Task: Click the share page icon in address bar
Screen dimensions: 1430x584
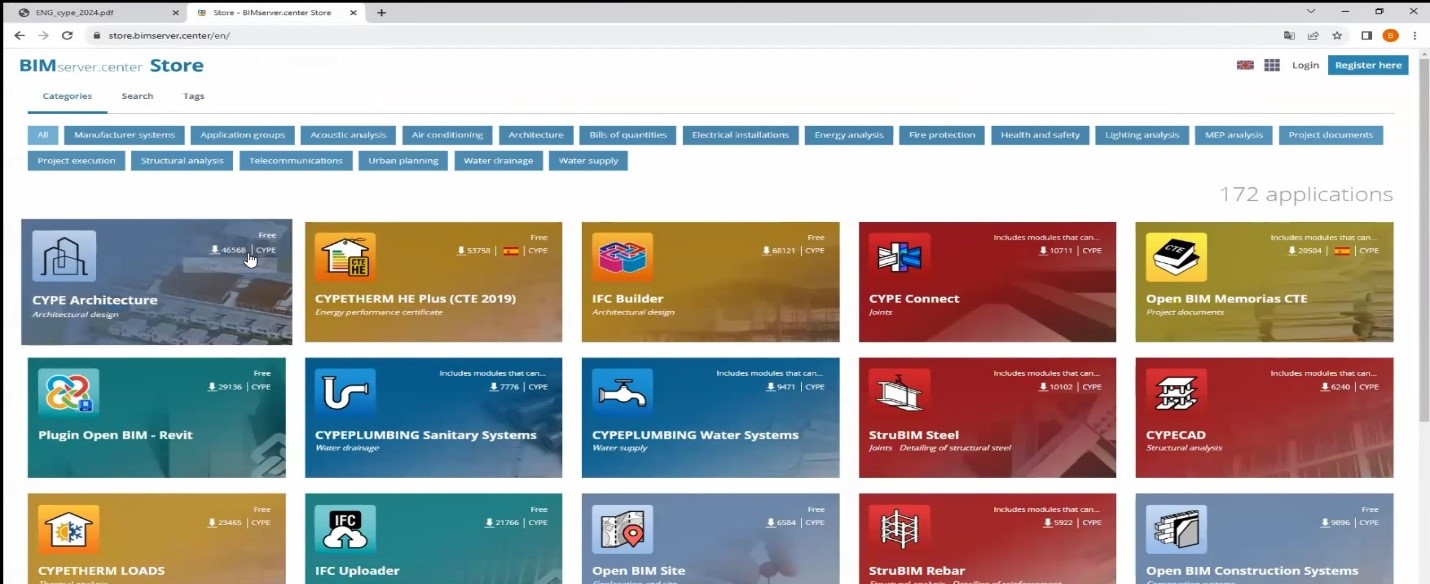Action: [1313, 35]
